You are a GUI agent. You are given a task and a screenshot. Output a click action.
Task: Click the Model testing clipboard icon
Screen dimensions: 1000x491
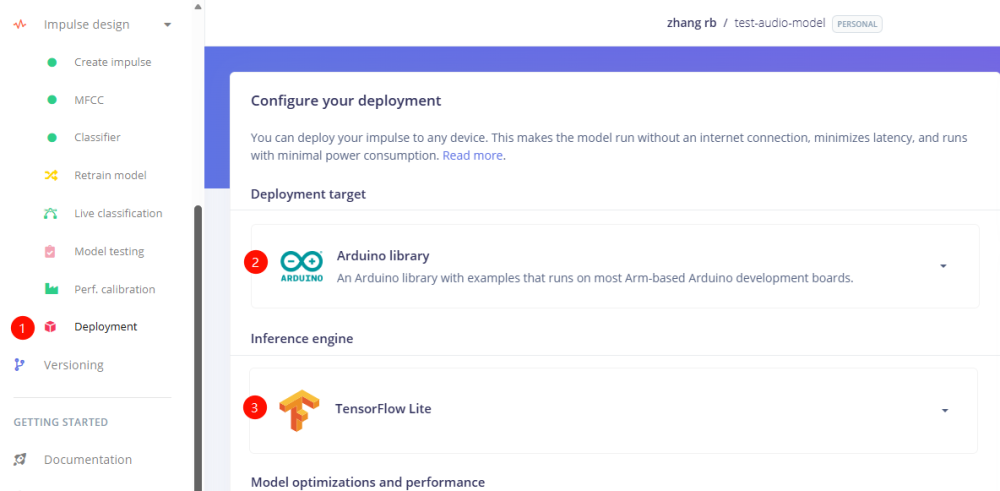pos(51,251)
